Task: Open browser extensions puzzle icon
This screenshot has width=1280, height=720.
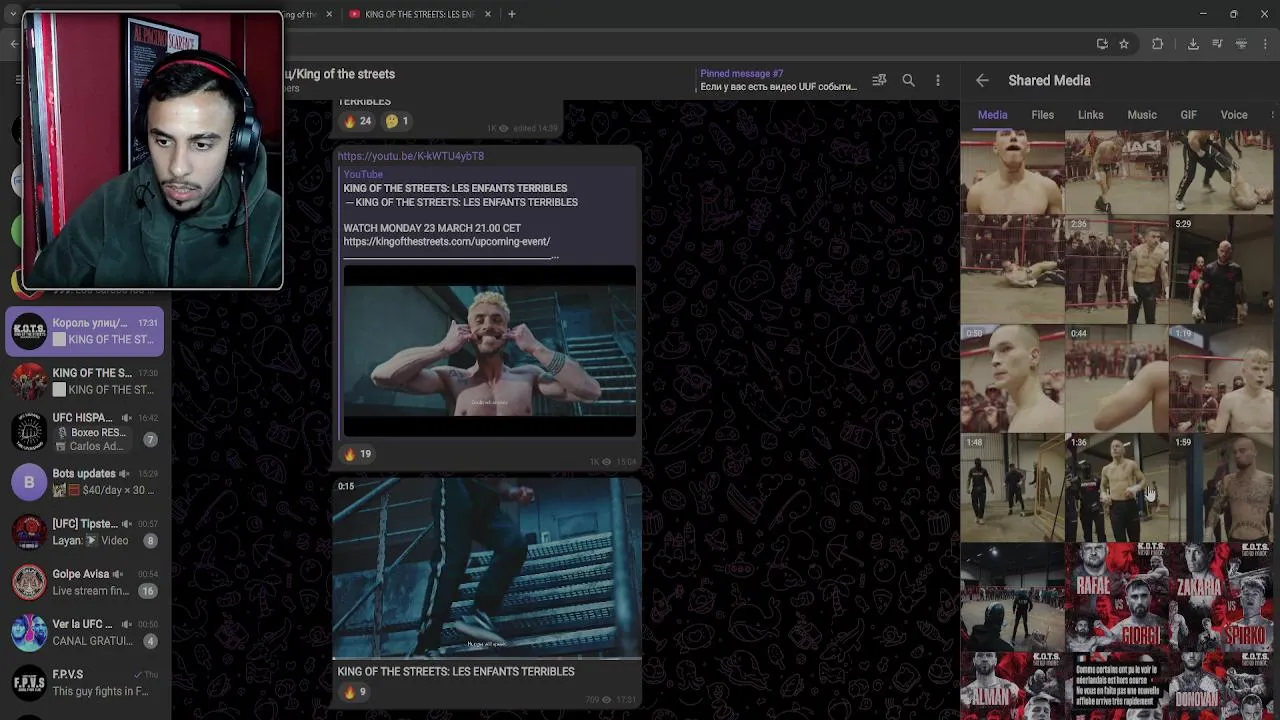Action: click(1157, 44)
